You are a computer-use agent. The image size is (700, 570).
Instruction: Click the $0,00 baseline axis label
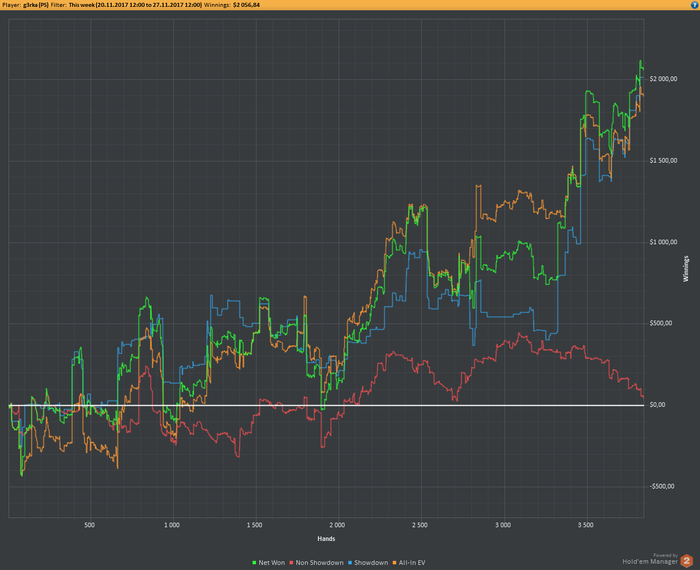click(x=659, y=405)
